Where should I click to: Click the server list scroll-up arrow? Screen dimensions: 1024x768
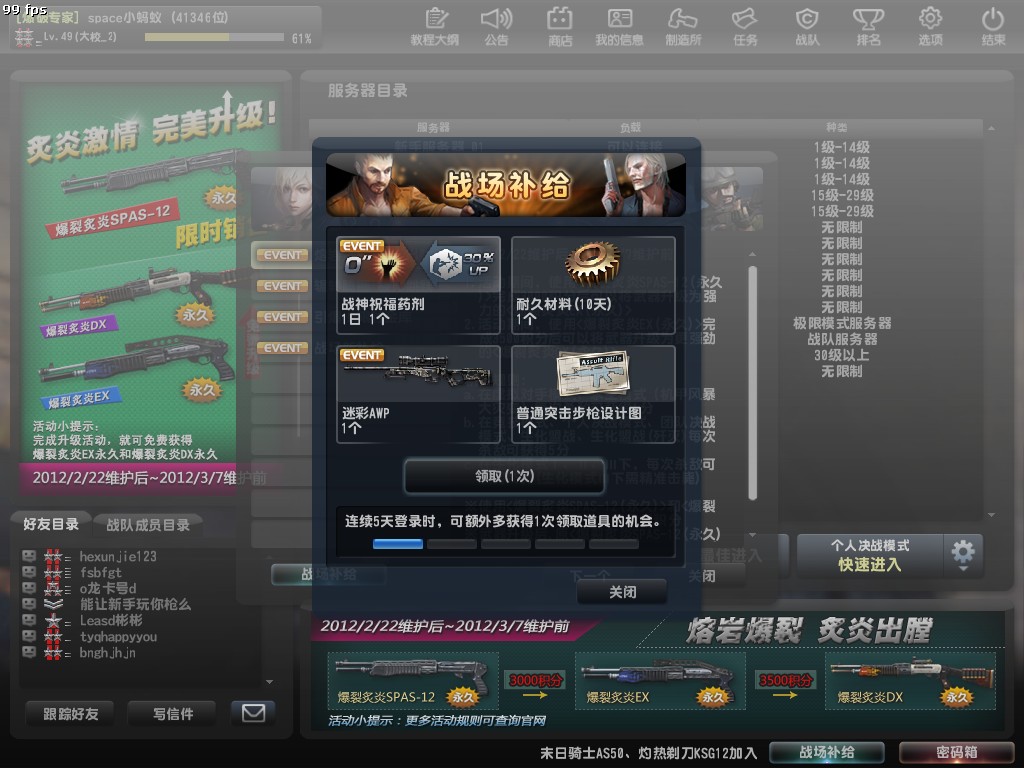[x=991, y=129]
